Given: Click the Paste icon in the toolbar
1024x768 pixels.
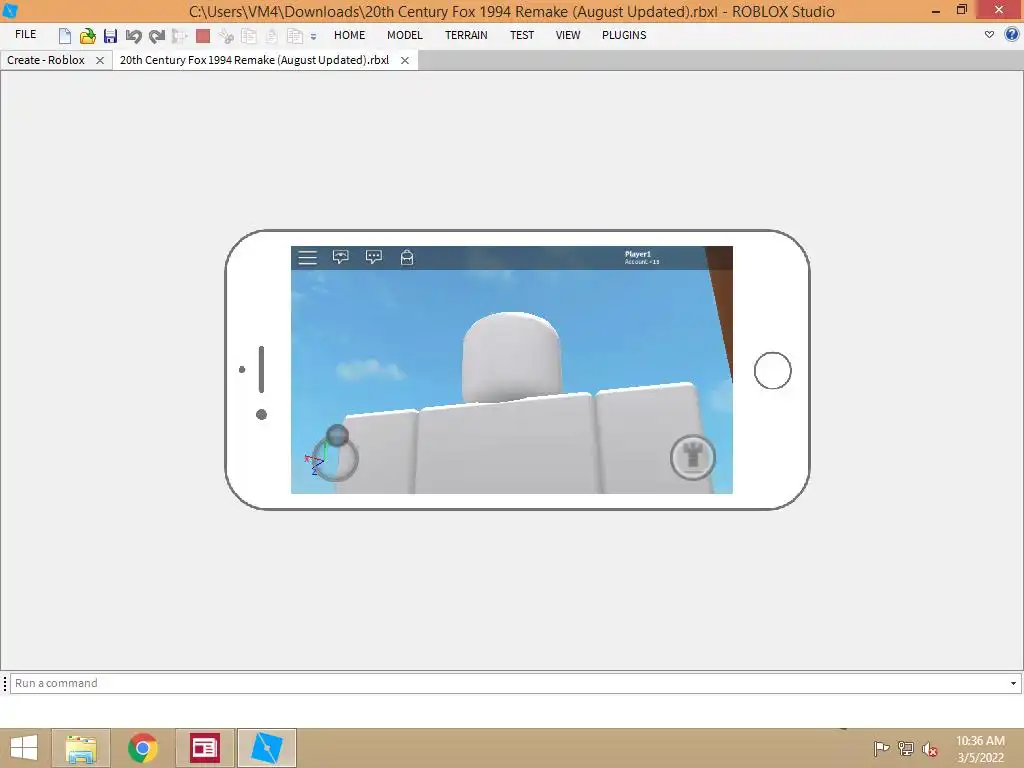Looking at the screenshot, I should point(271,36).
